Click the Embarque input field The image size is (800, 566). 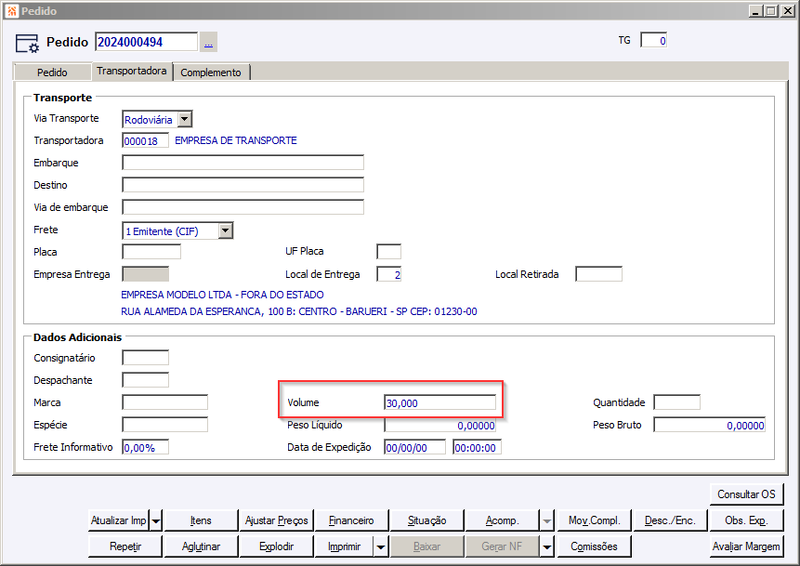[243, 163]
